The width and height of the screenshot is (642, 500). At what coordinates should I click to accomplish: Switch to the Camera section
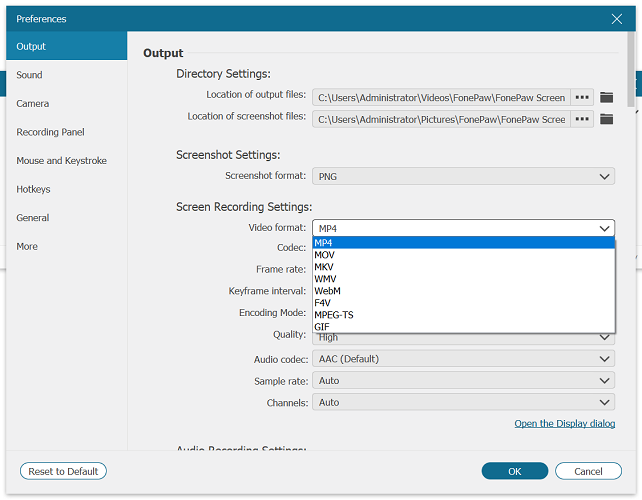[x=66, y=104]
